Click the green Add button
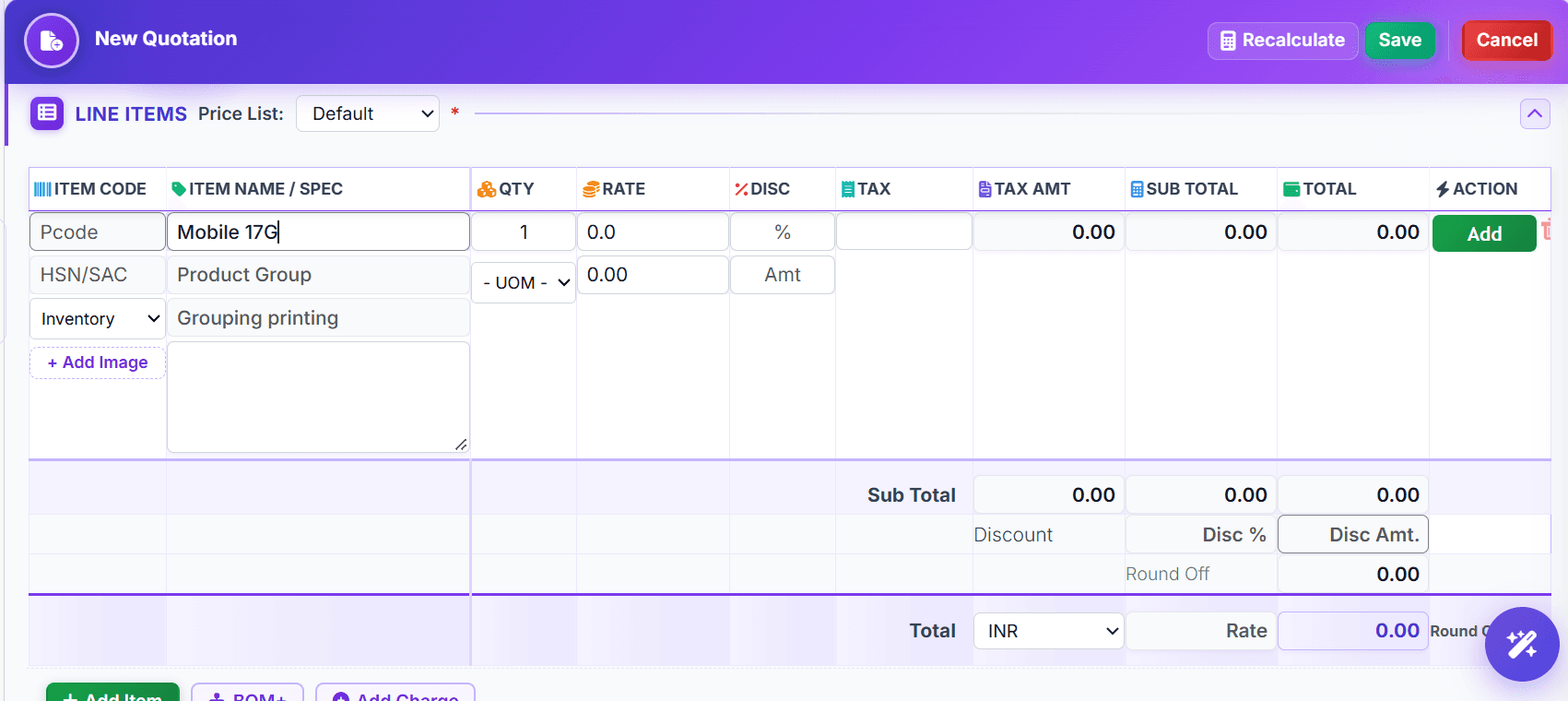The width and height of the screenshot is (1568, 701). (1484, 233)
